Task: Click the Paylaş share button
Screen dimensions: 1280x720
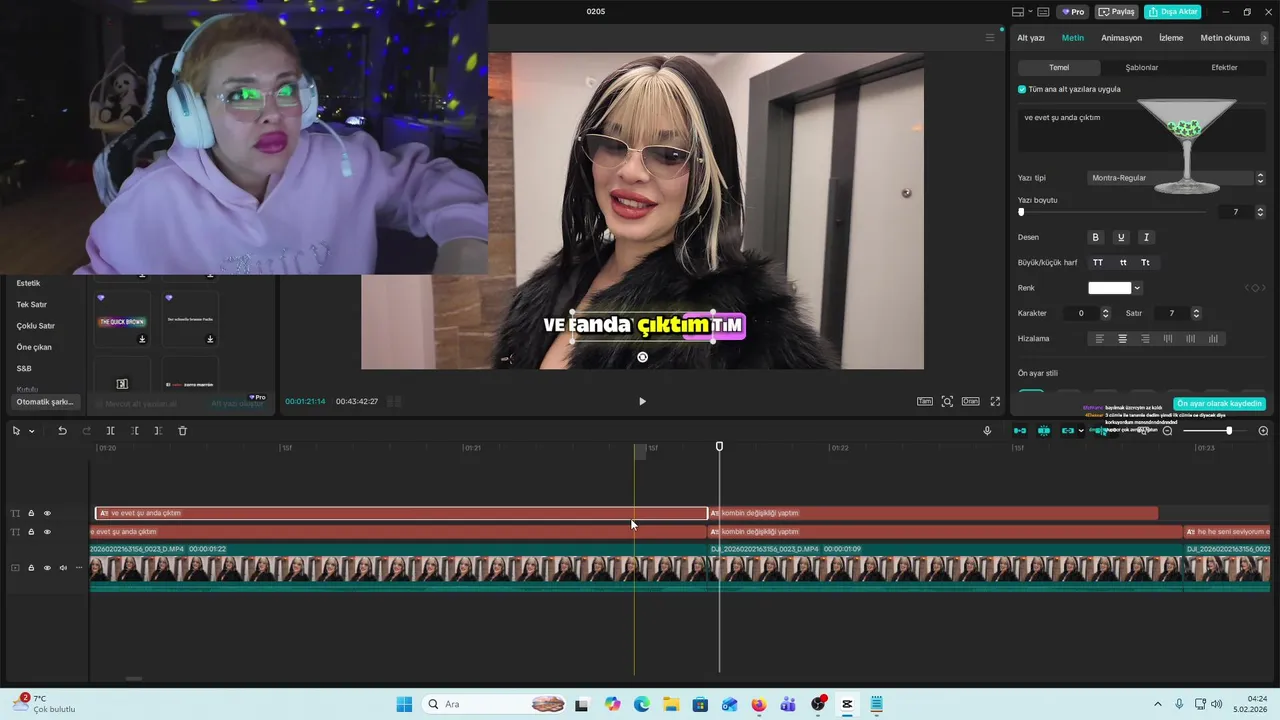Action: click(x=1117, y=12)
